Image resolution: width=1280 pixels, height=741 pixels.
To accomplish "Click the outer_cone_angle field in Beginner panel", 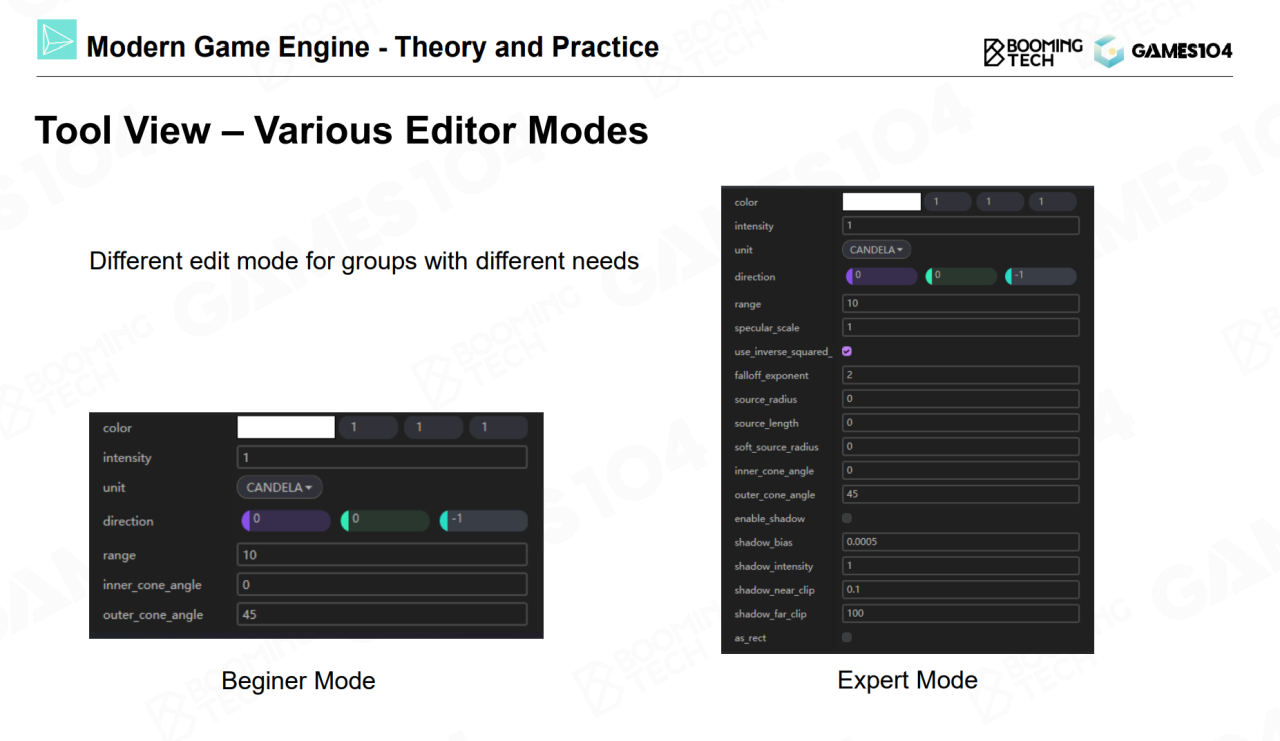I will tap(382, 615).
